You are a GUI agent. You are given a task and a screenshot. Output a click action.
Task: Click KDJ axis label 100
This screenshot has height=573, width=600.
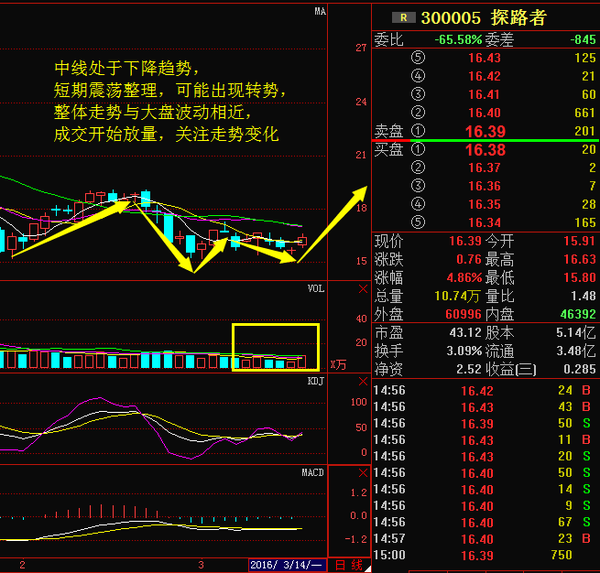[359, 402]
